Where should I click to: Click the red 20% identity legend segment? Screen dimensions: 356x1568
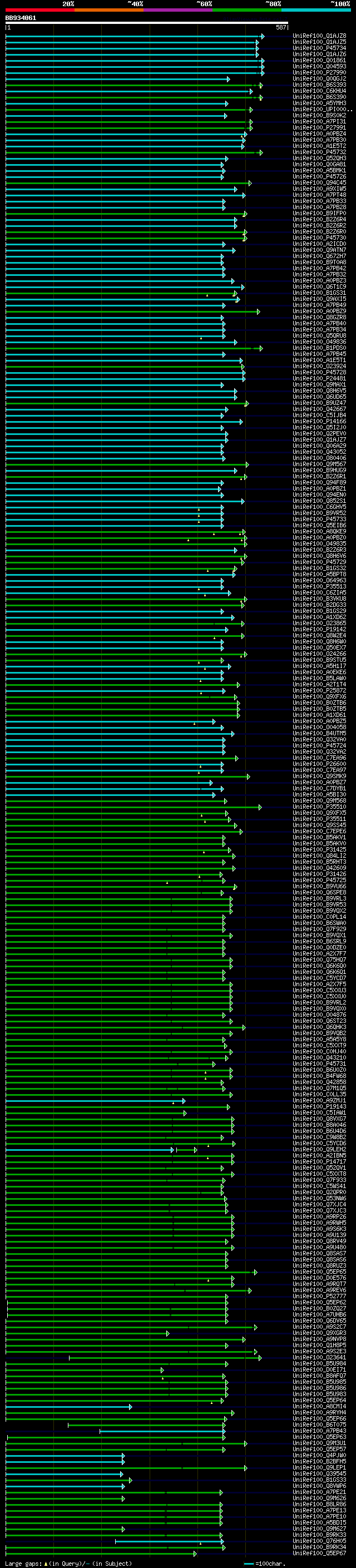[x=40, y=10]
